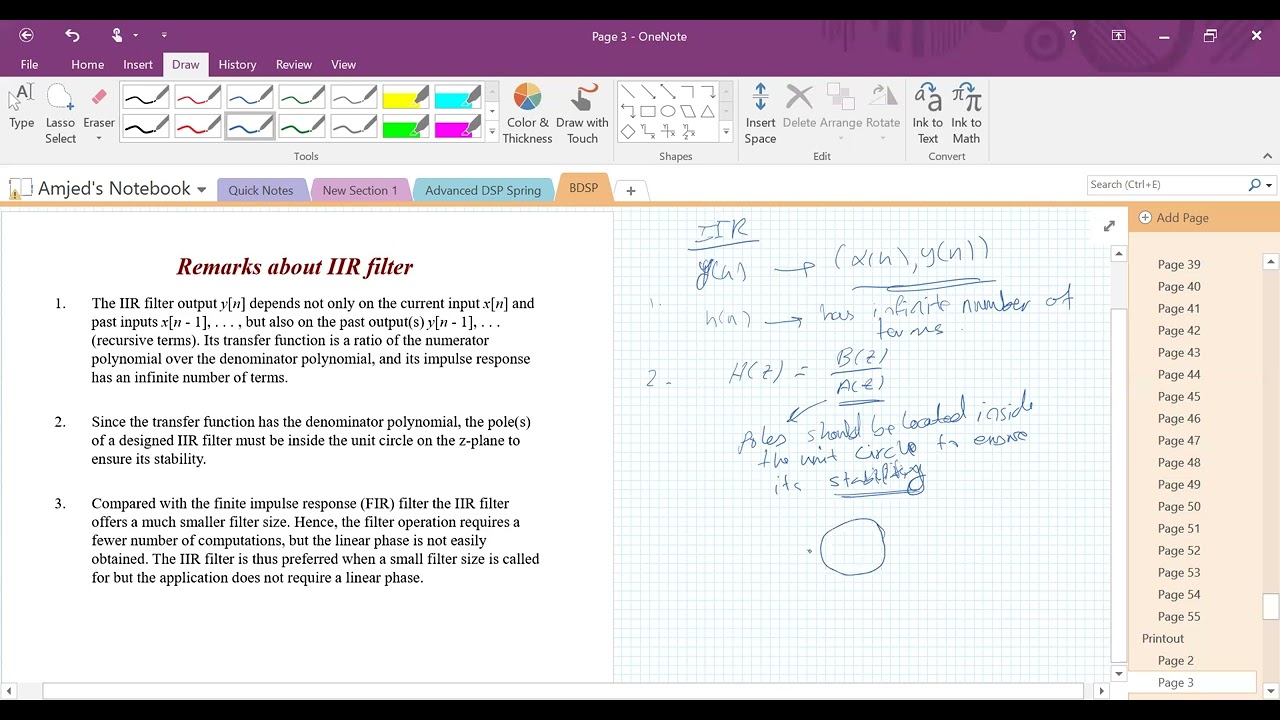The width and height of the screenshot is (1280, 720).
Task: Select the cyan highlighter
Action: click(458, 96)
